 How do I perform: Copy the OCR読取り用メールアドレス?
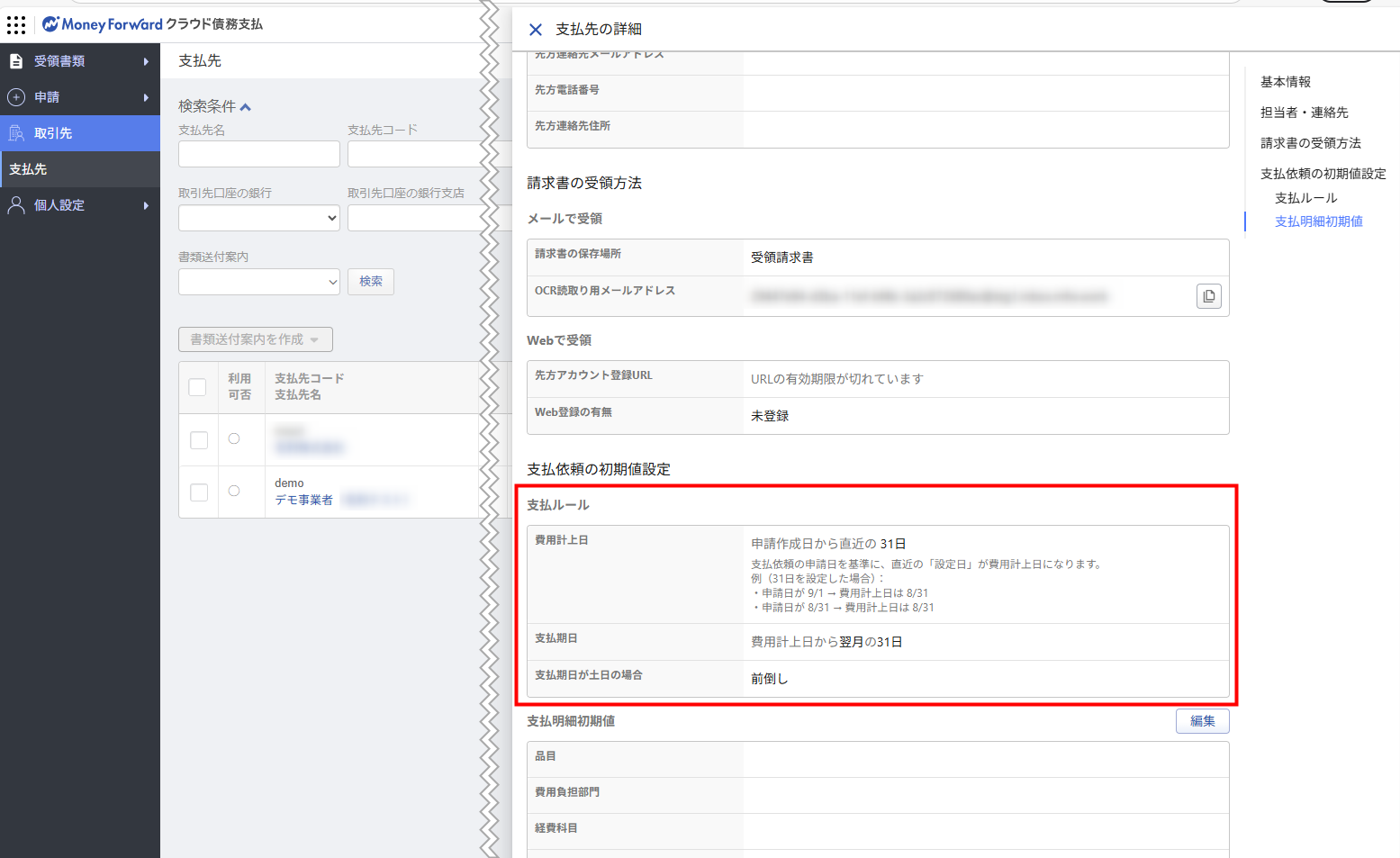tap(1208, 296)
